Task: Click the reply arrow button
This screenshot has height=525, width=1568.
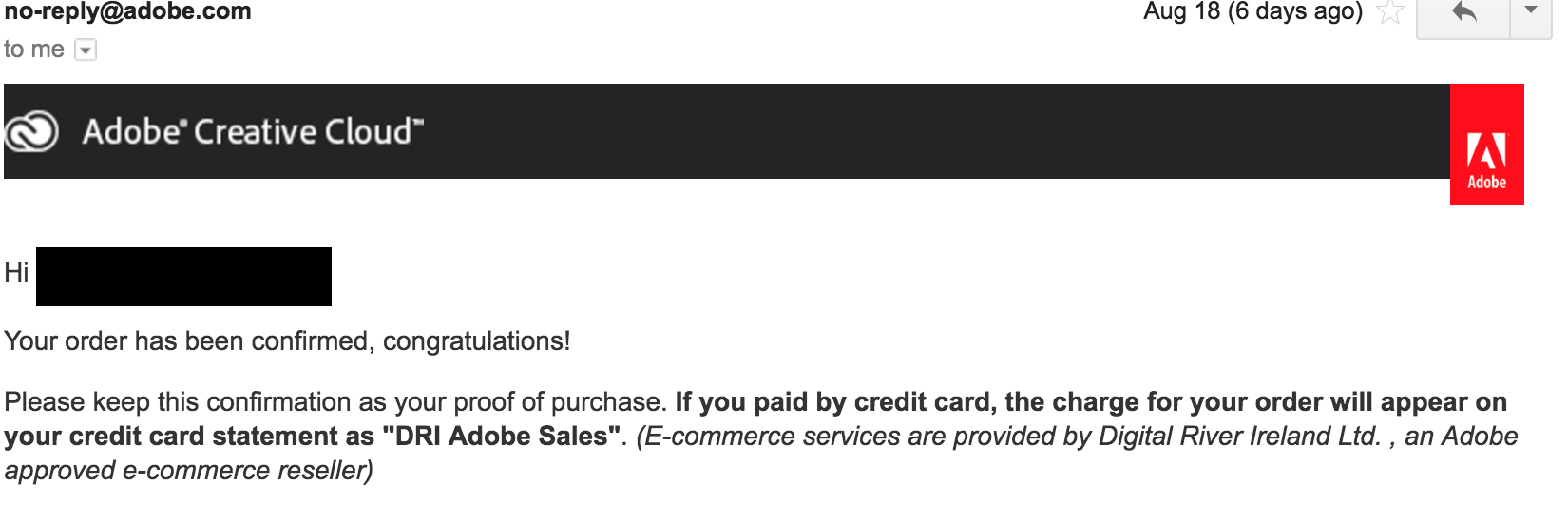Action: point(1463,13)
